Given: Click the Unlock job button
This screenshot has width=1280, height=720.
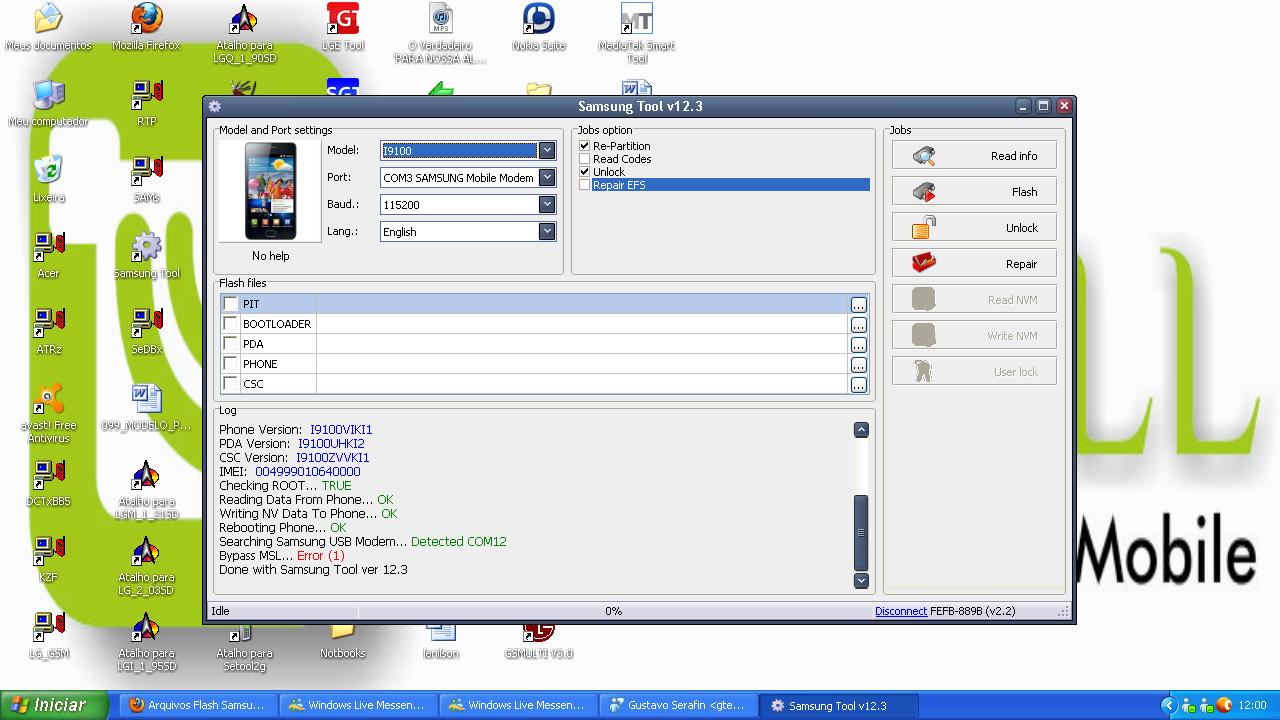Looking at the screenshot, I should [974, 228].
